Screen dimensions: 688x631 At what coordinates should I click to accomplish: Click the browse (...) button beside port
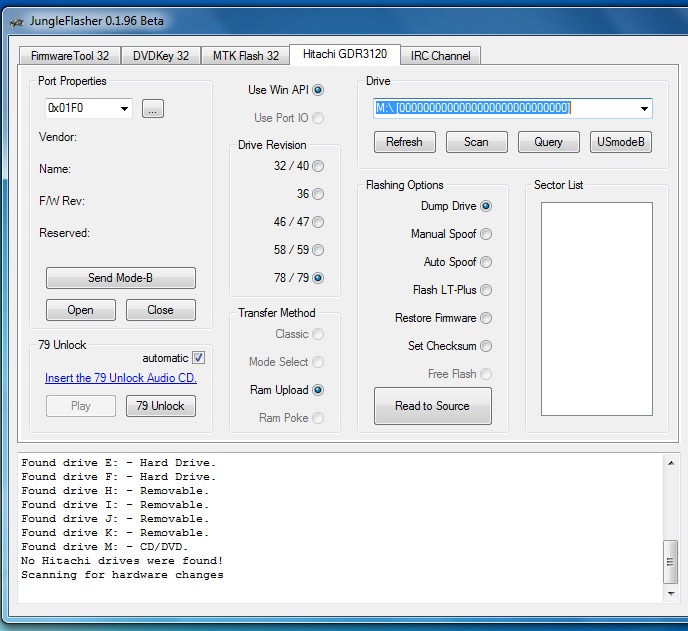152,109
